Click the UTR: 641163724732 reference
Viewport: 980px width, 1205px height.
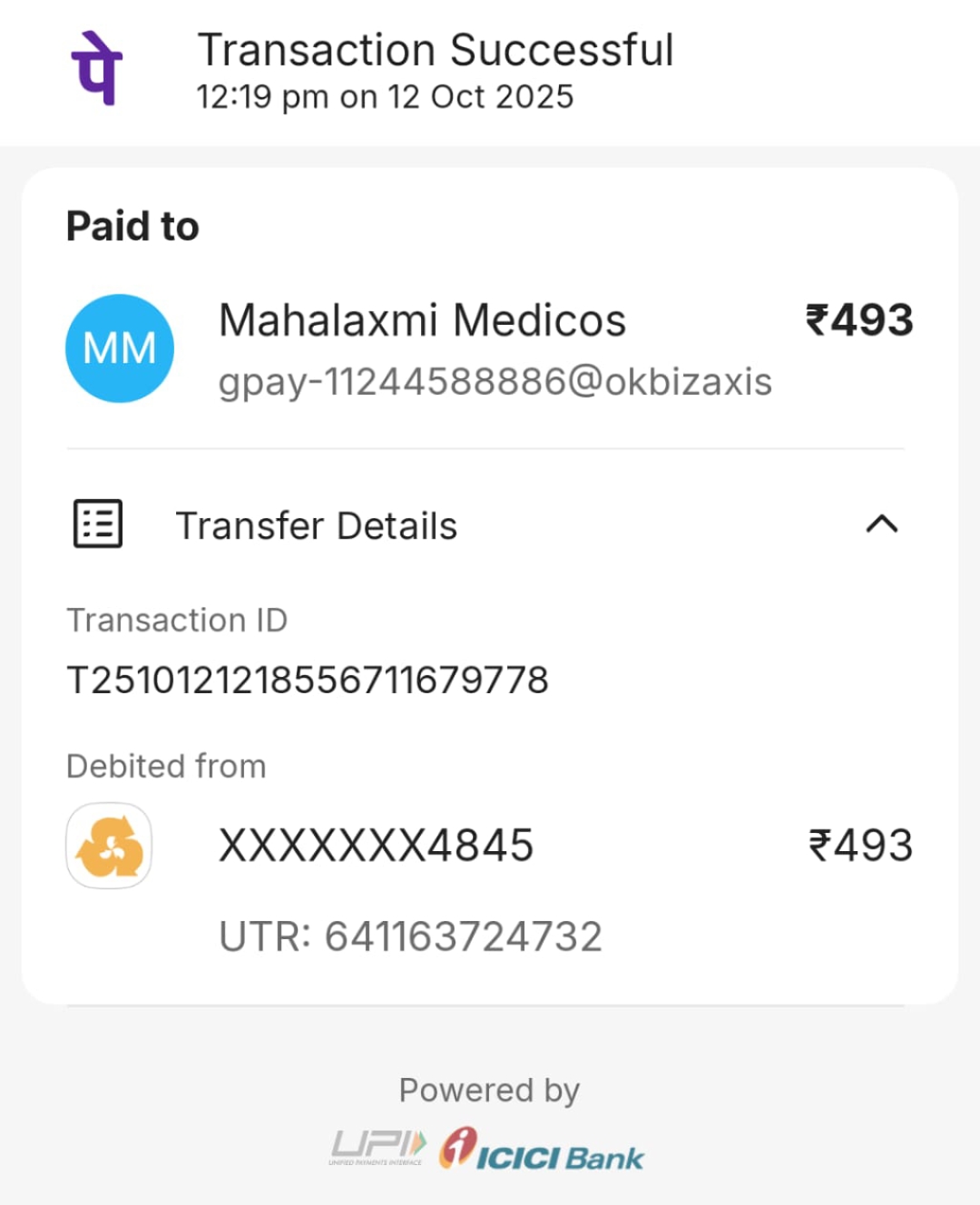pyautogui.click(x=410, y=936)
